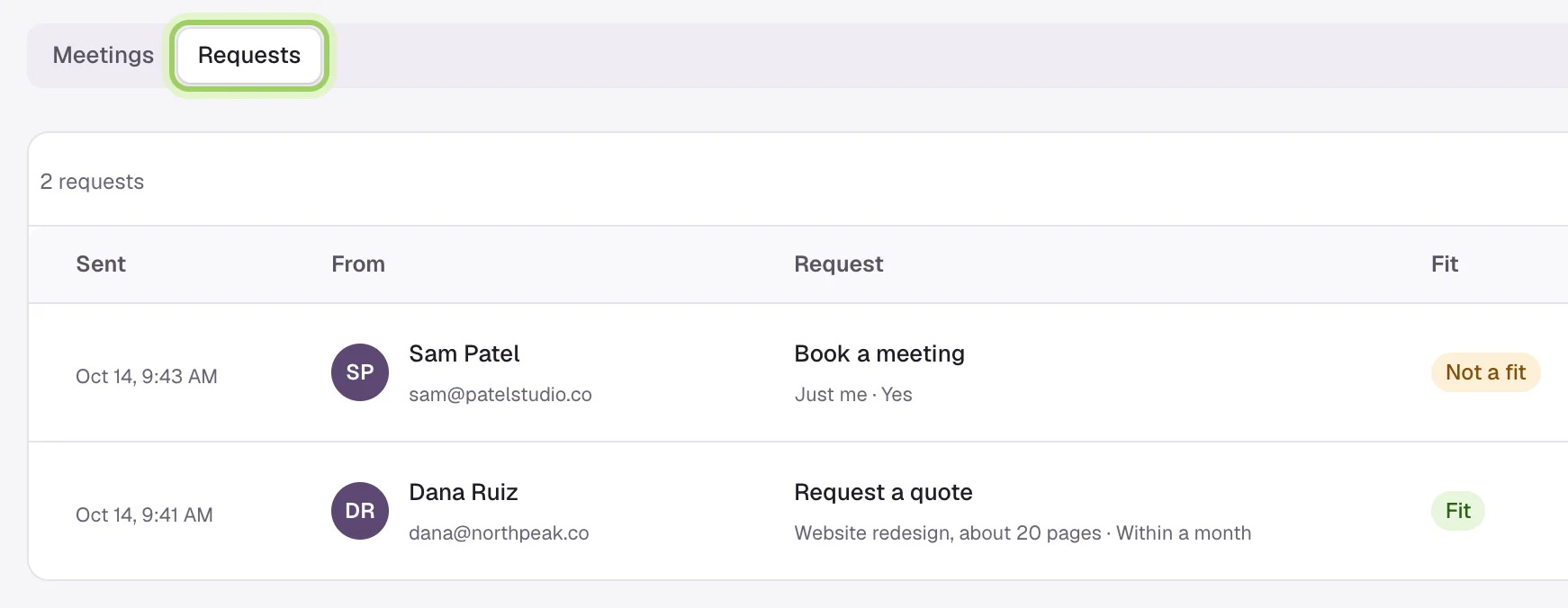
Task: Click the email sam@patelstudio.co
Action: point(500,395)
